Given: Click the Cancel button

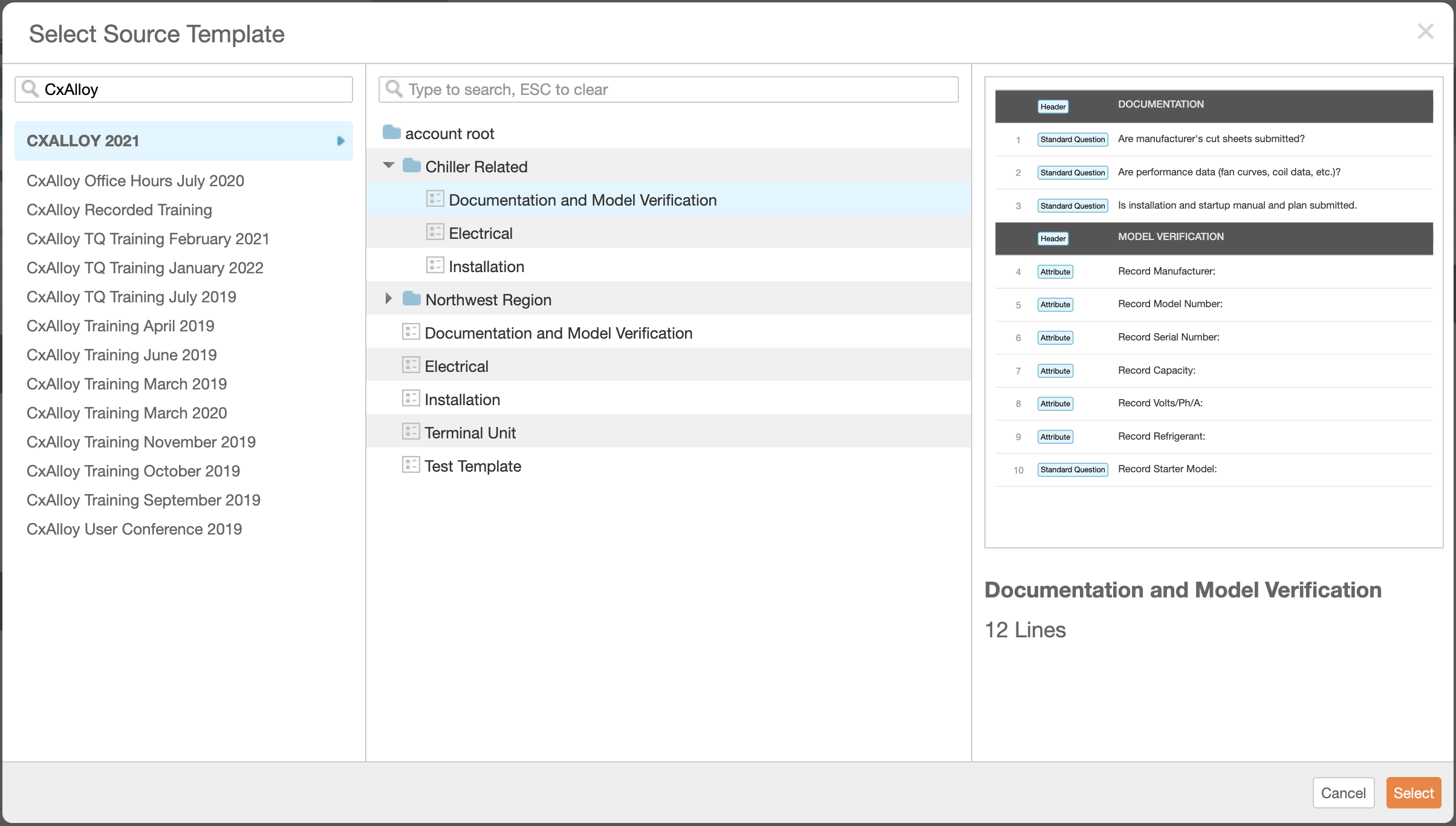Looking at the screenshot, I should pos(1344,793).
